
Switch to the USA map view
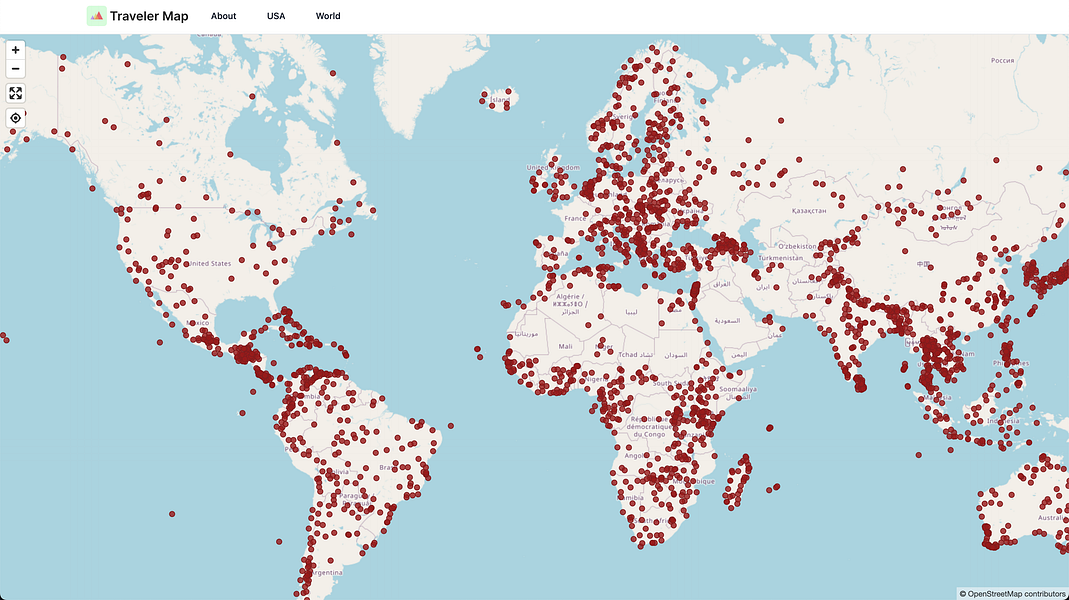click(275, 16)
